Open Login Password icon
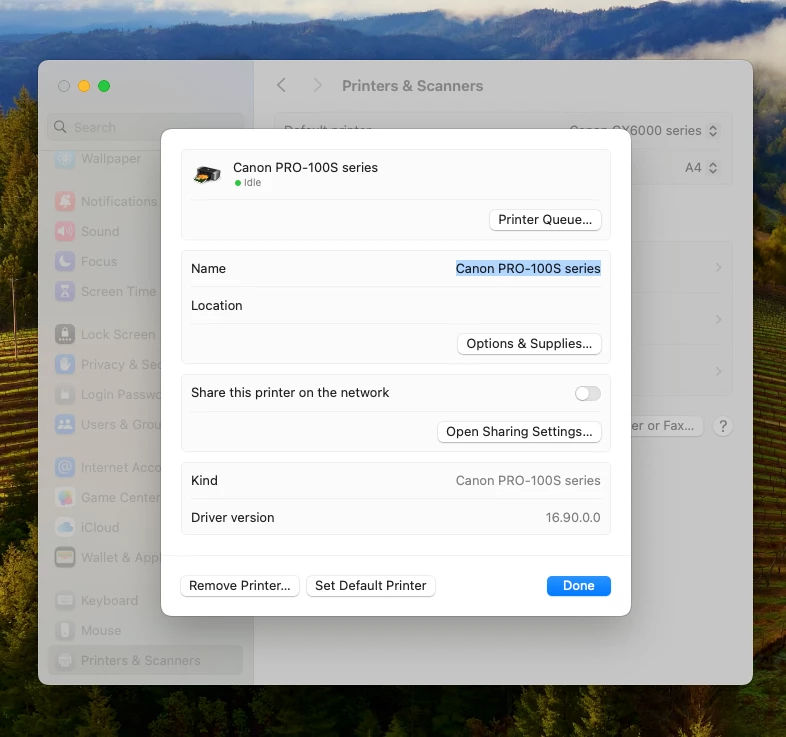 pos(65,395)
